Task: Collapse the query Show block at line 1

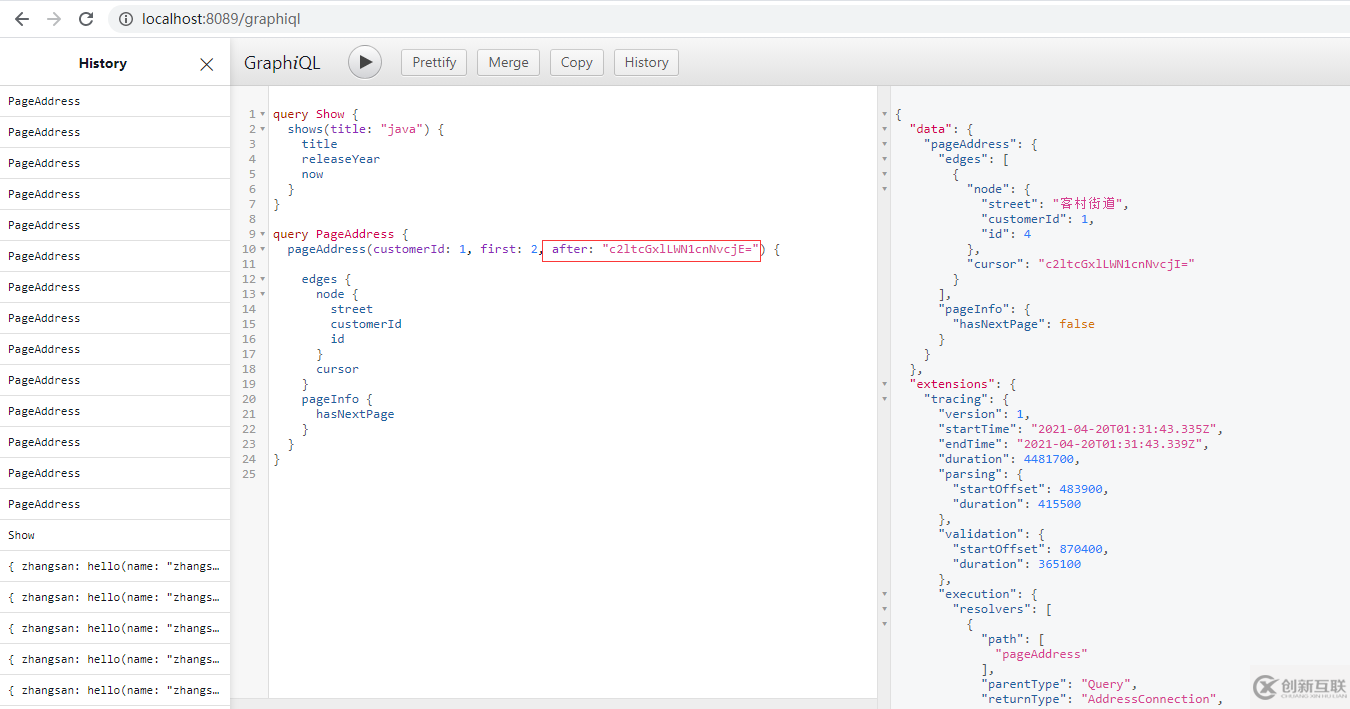Action: 263,114
